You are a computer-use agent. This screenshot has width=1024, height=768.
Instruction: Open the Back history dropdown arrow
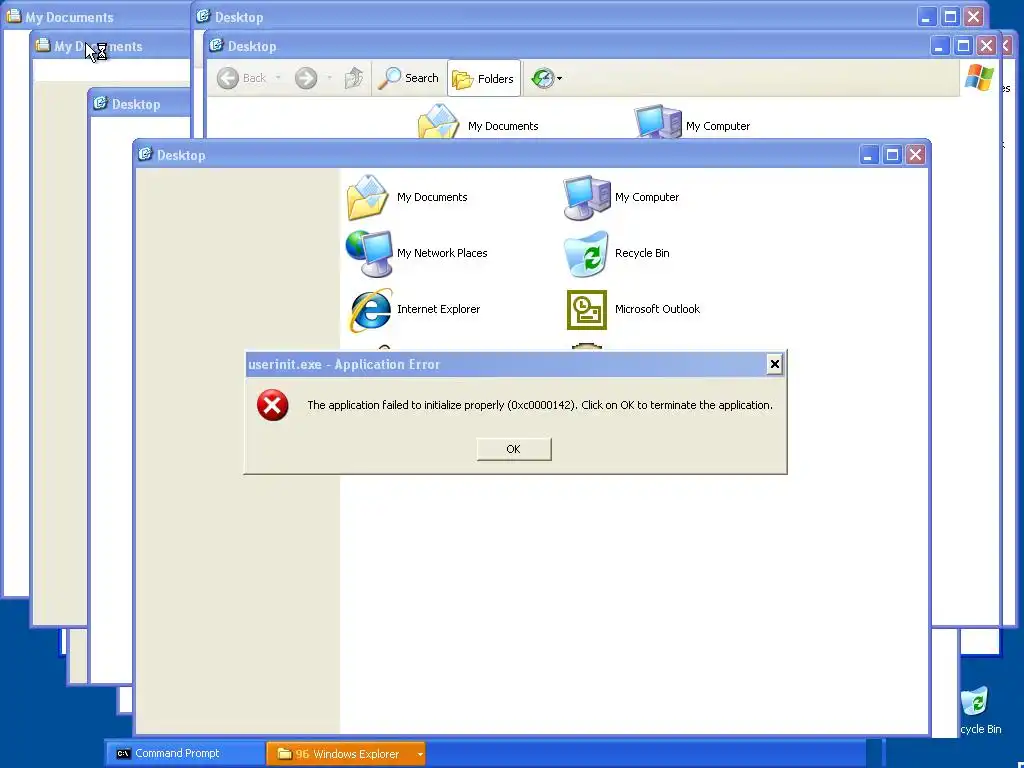pyautogui.click(x=278, y=78)
